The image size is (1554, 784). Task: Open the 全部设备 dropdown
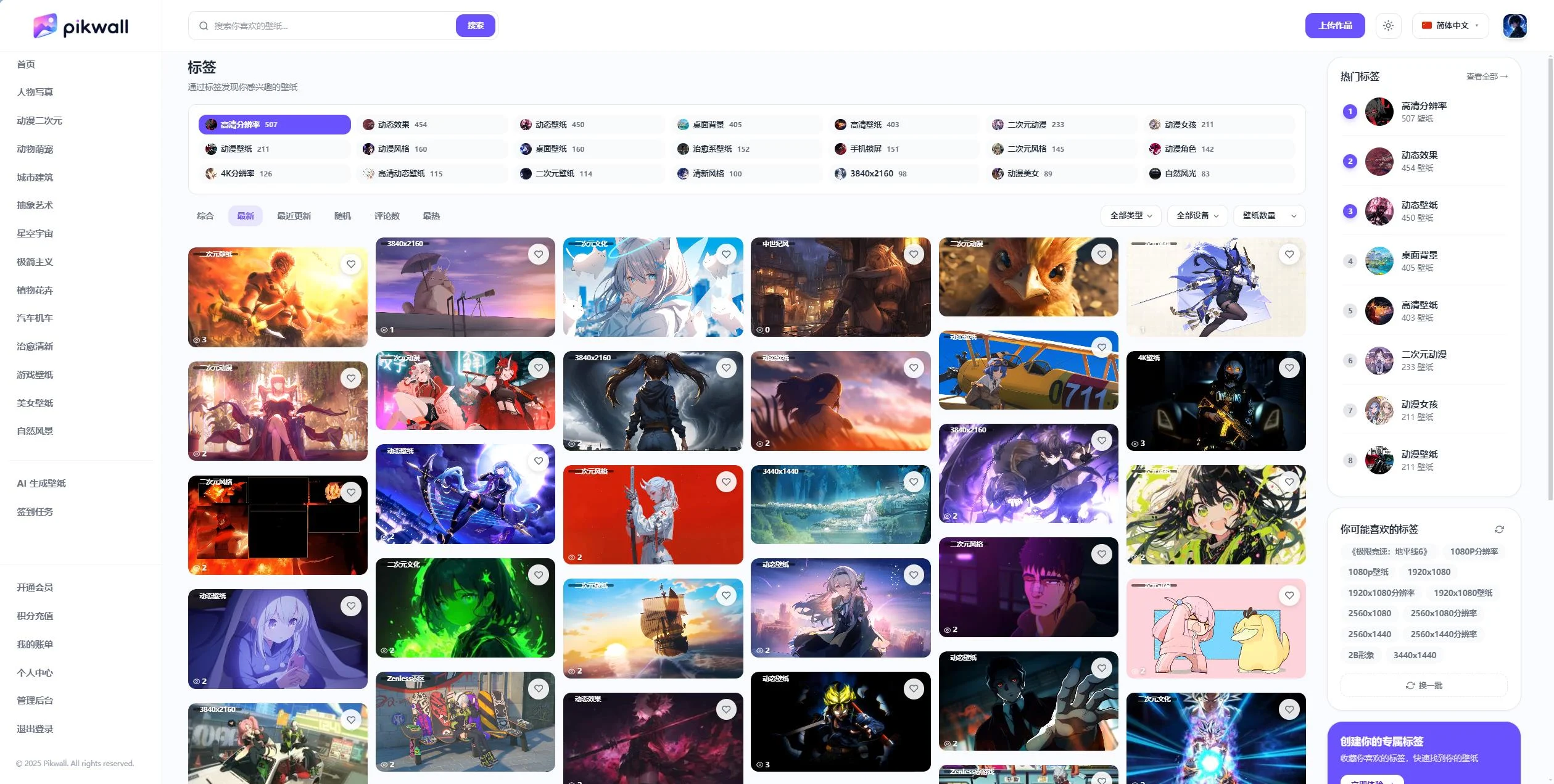[1197, 216]
